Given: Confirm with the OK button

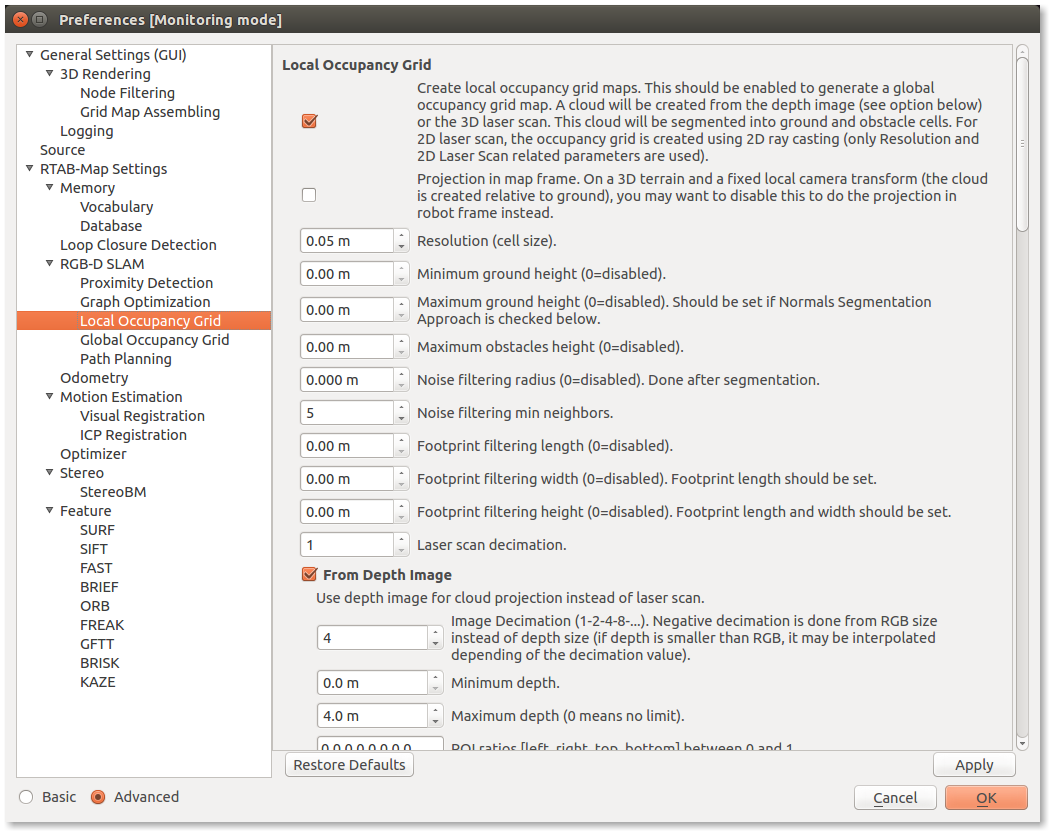Looking at the screenshot, I should coord(986,798).
